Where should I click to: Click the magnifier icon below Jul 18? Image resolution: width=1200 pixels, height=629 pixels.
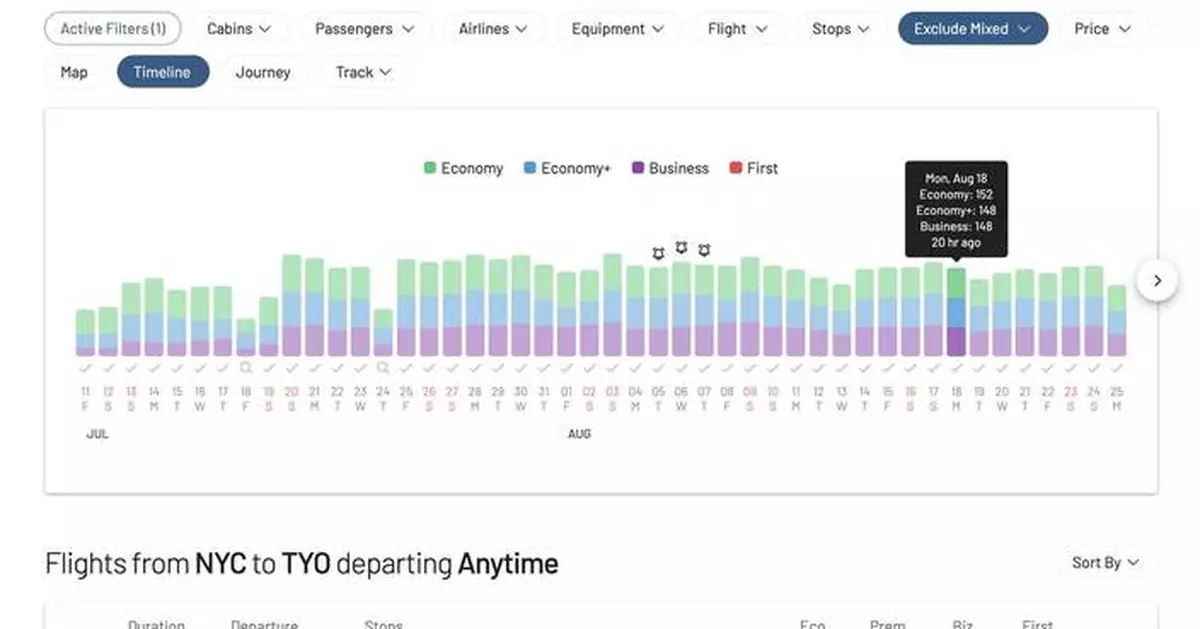(x=246, y=368)
